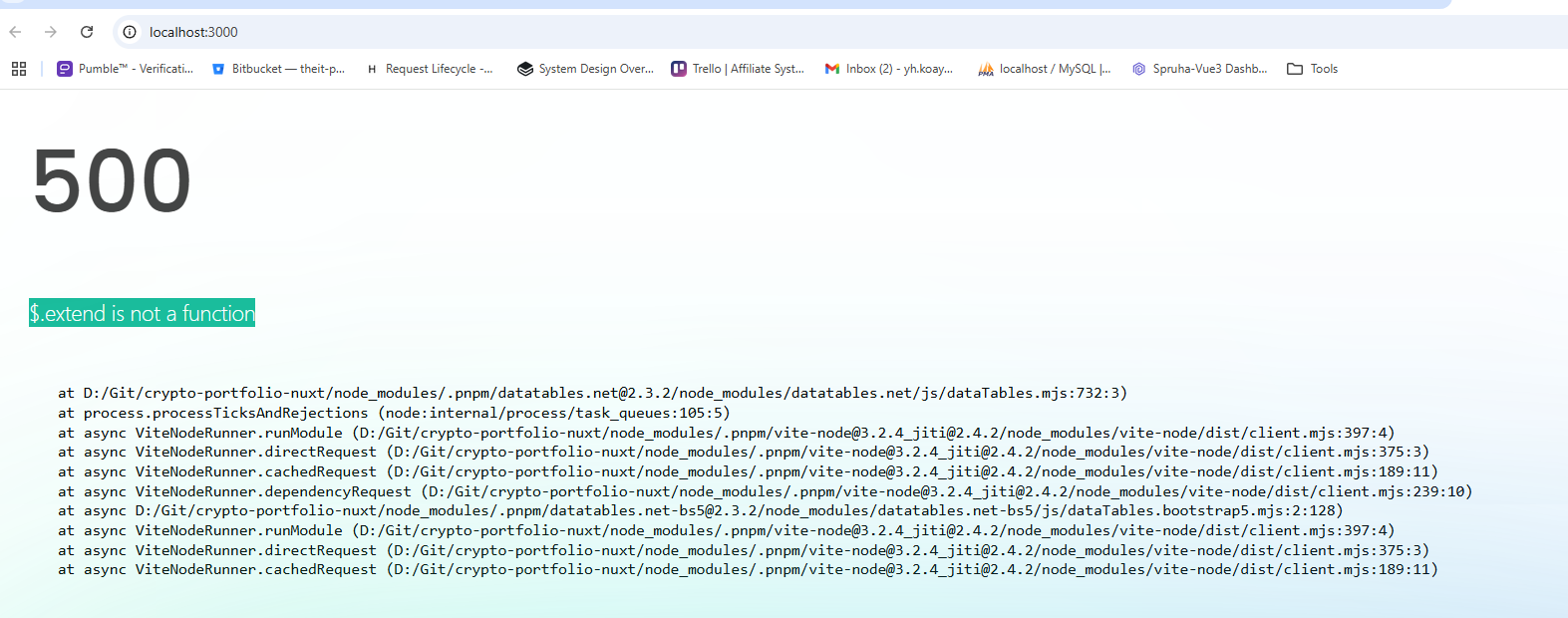Reload the localhost page
1568x618 pixels.
coord(87,32)
